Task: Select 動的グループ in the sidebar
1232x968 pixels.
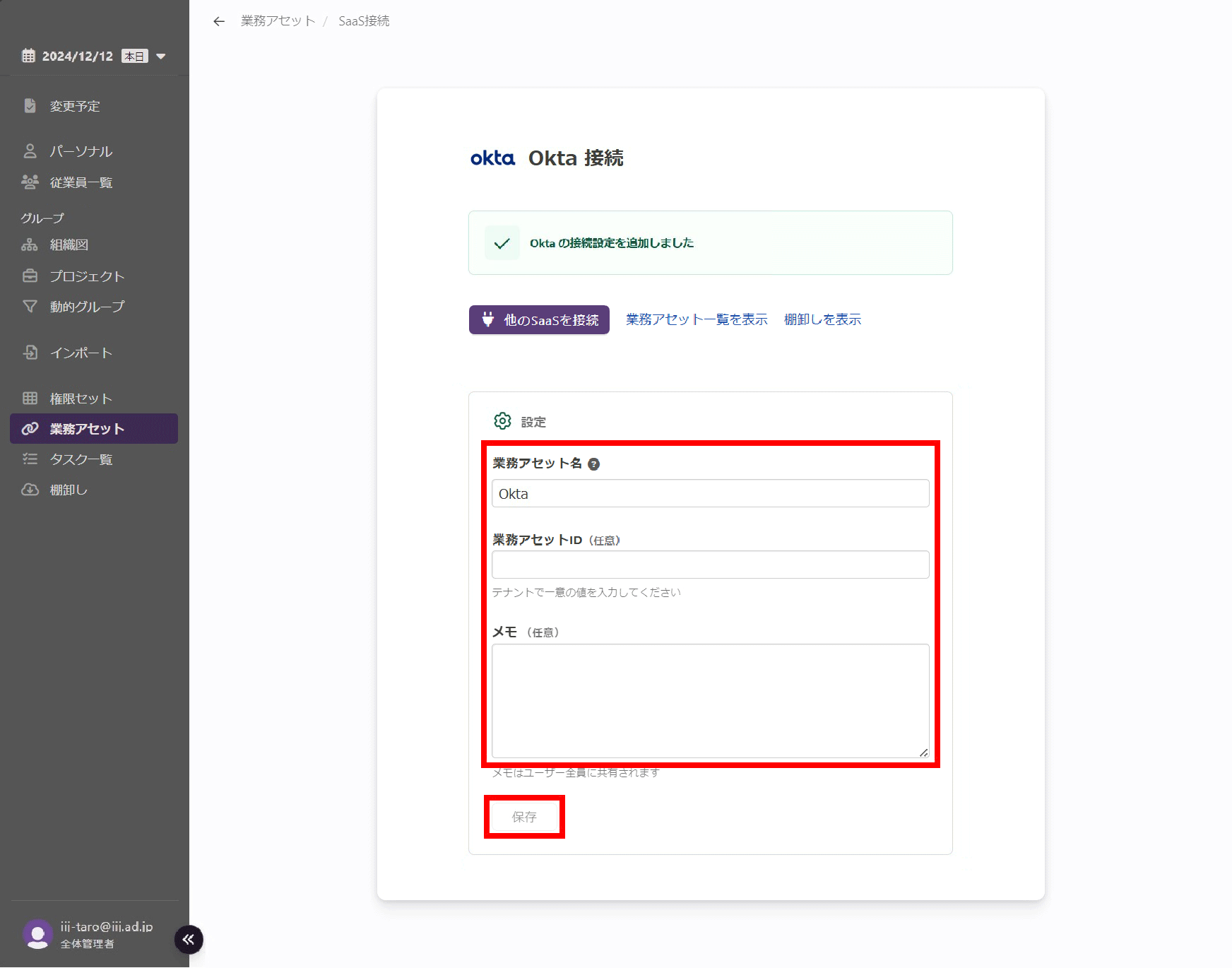Action: click(x=87, y=307)
